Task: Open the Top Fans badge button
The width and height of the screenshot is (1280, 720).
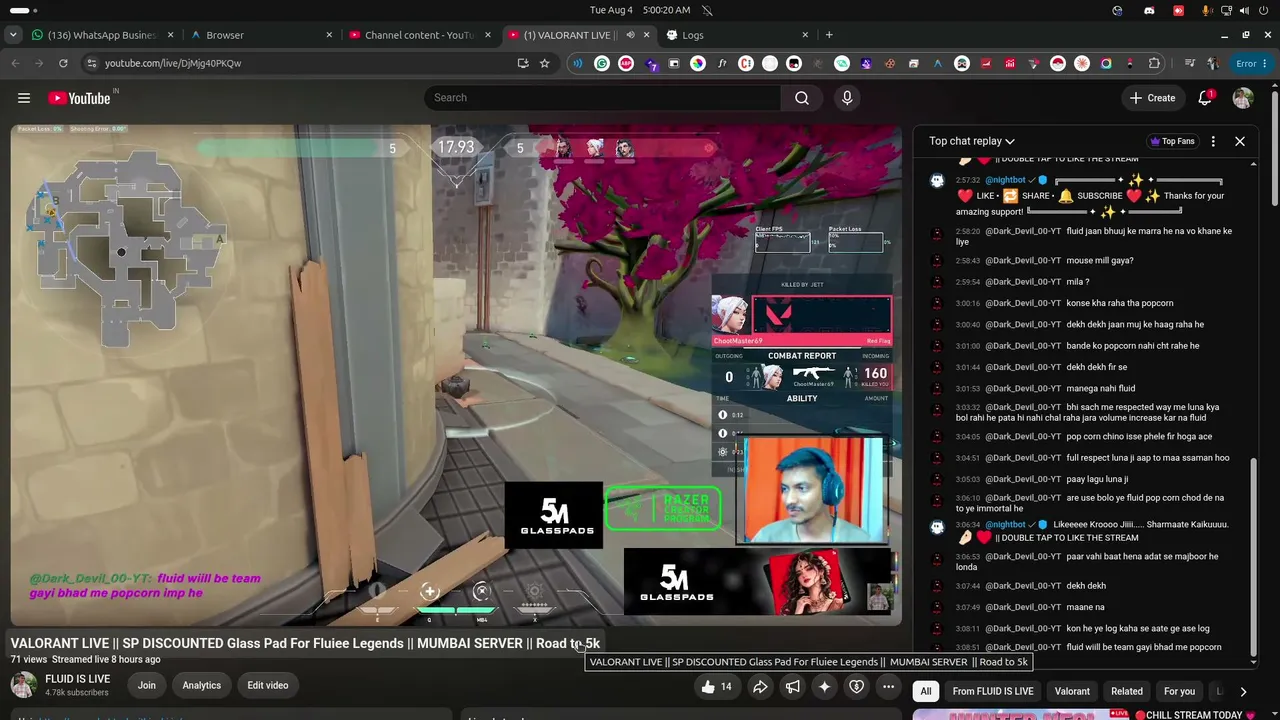Action: click(x=1174, y=141)
